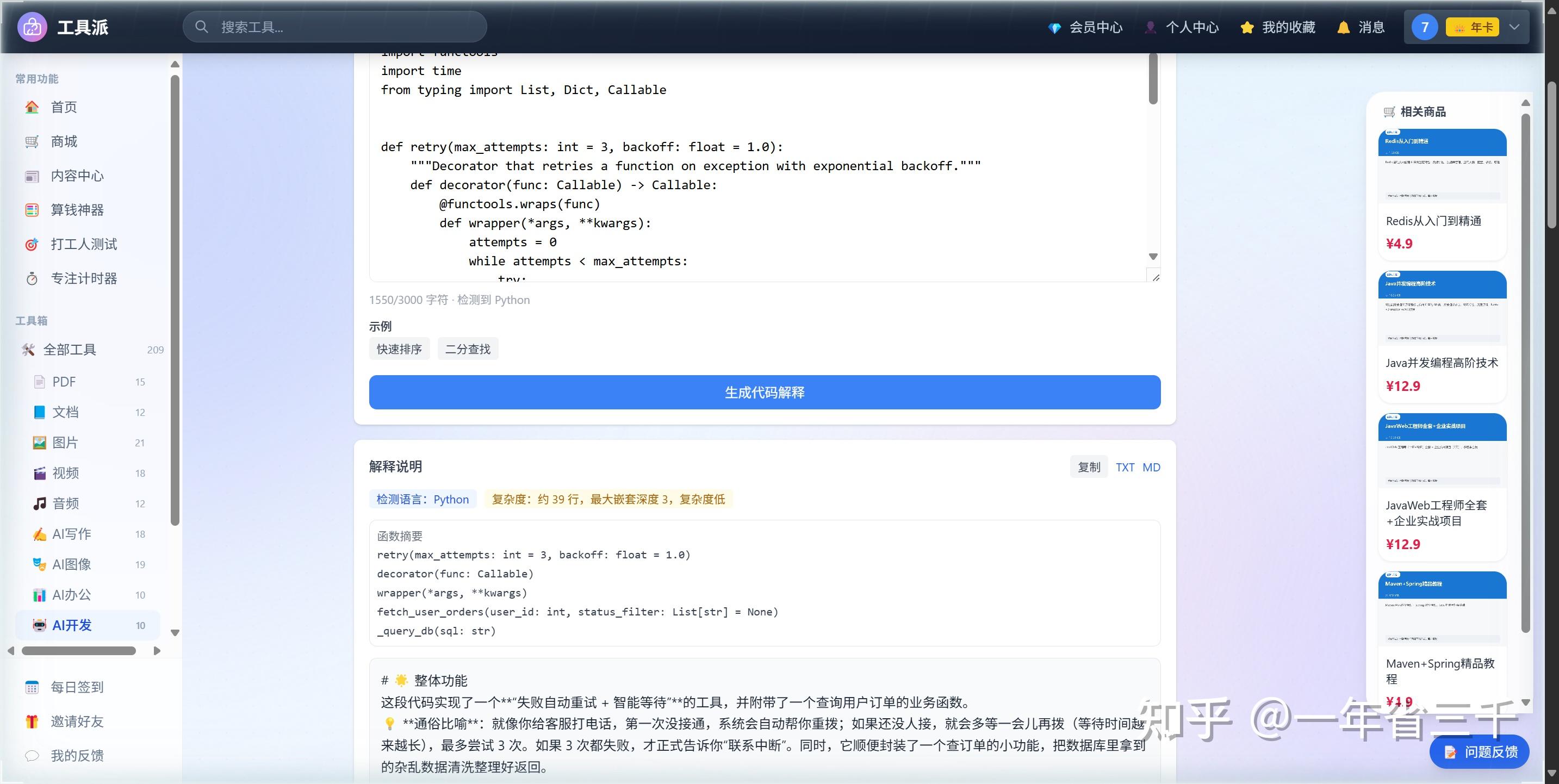Click the 算钱神器 calculator icon
This screenshot has height=784, width=1559.
[32, 210]
